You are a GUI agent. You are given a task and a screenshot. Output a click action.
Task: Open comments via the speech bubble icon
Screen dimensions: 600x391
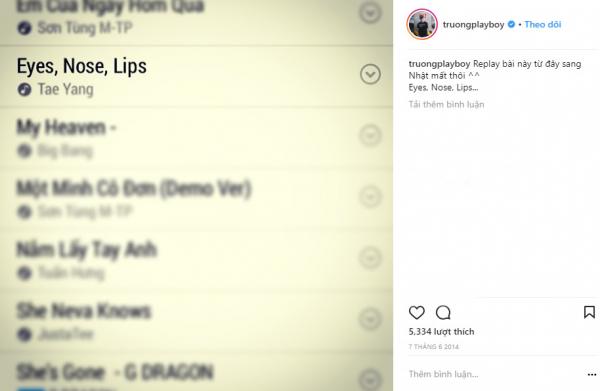(443, 313)
